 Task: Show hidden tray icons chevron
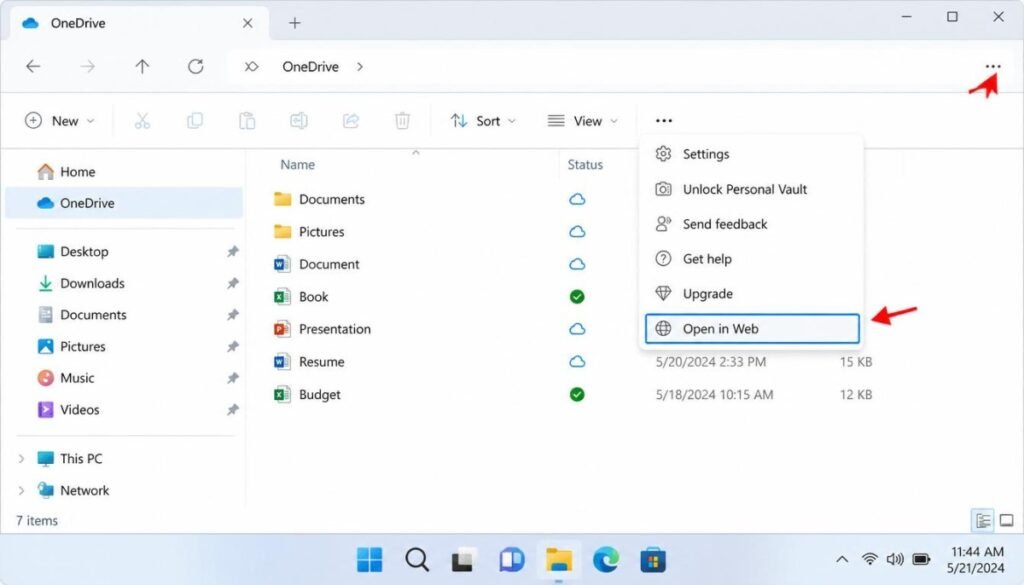coord(842,560)
